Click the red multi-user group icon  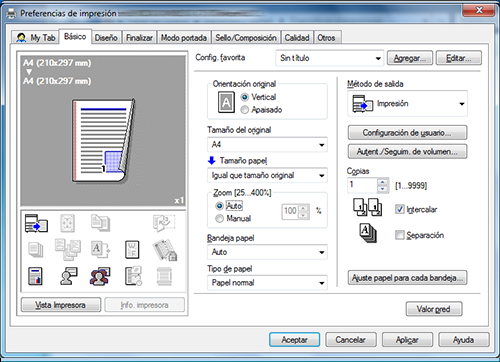pyautogui.click(x=100, y=276)
